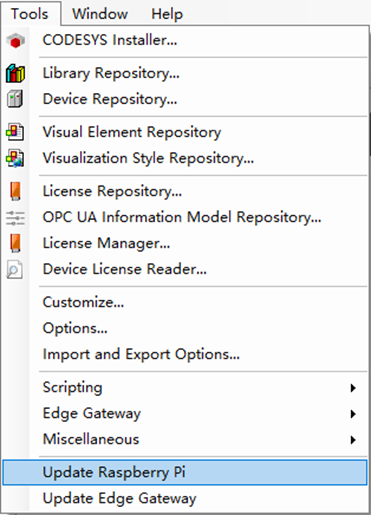
Task: Click the License Manager dongle icon
Action: 15,243
